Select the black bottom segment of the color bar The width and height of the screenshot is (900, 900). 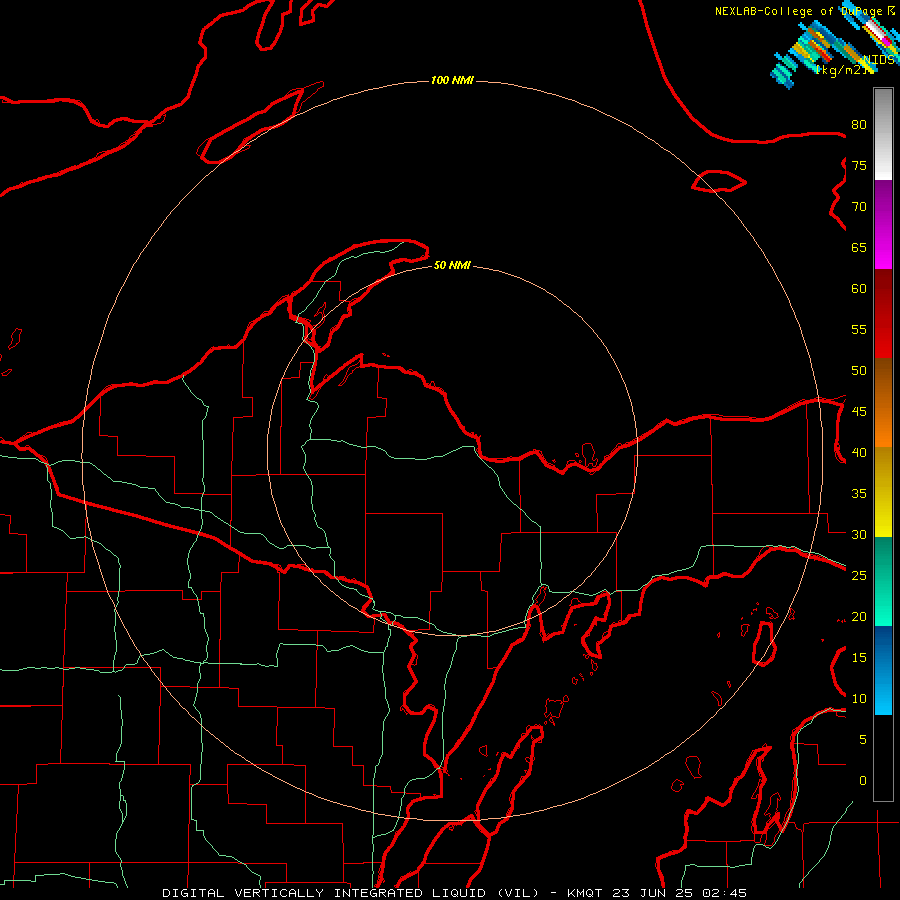coord(883,758)
